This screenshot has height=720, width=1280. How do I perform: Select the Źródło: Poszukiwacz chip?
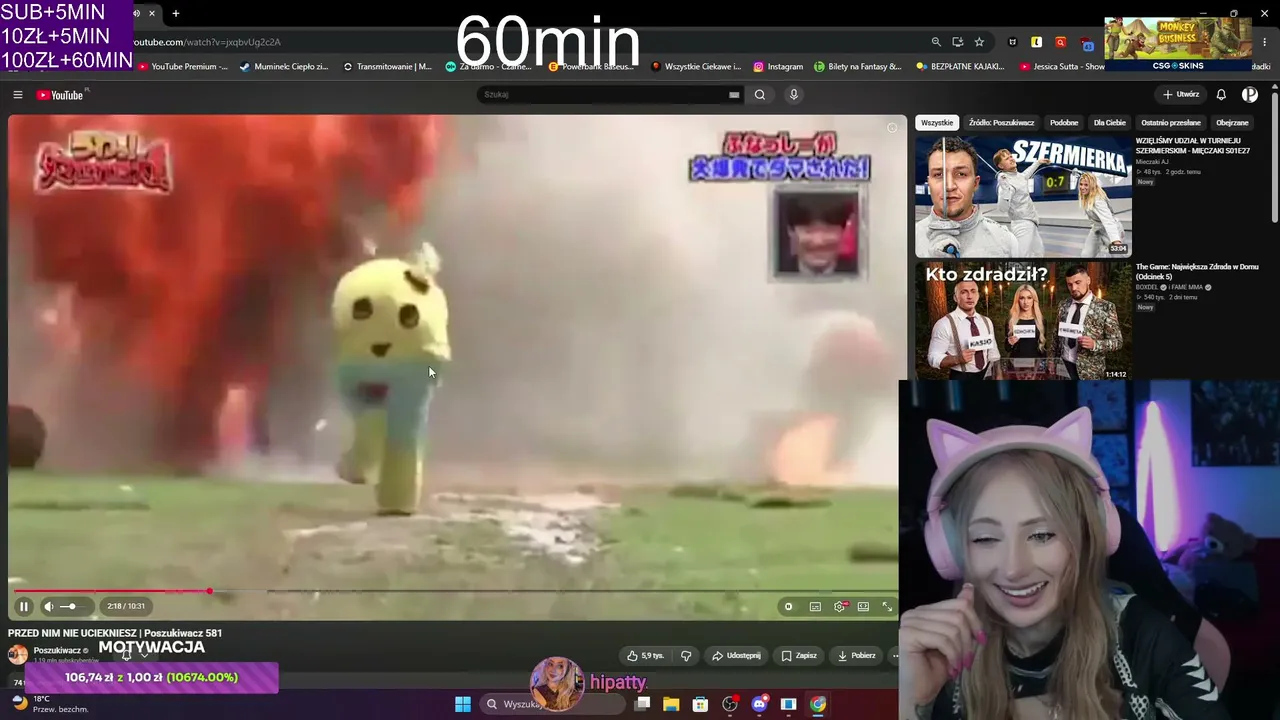click(1001, 123)
